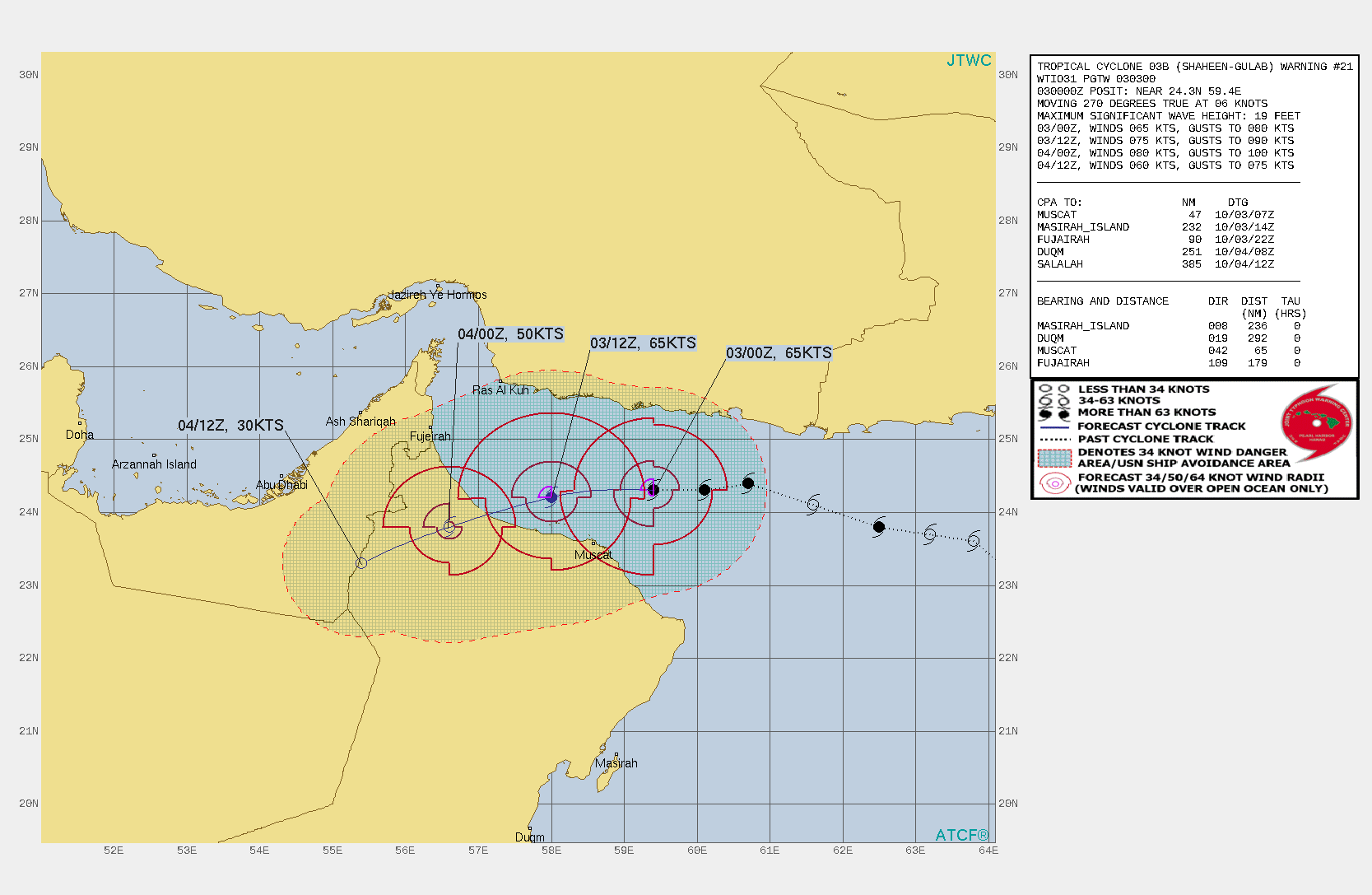Screen dimensions: 1372x895
Task: Select open past-track symbol near 61.5E
Action: (x=813, y=504)
